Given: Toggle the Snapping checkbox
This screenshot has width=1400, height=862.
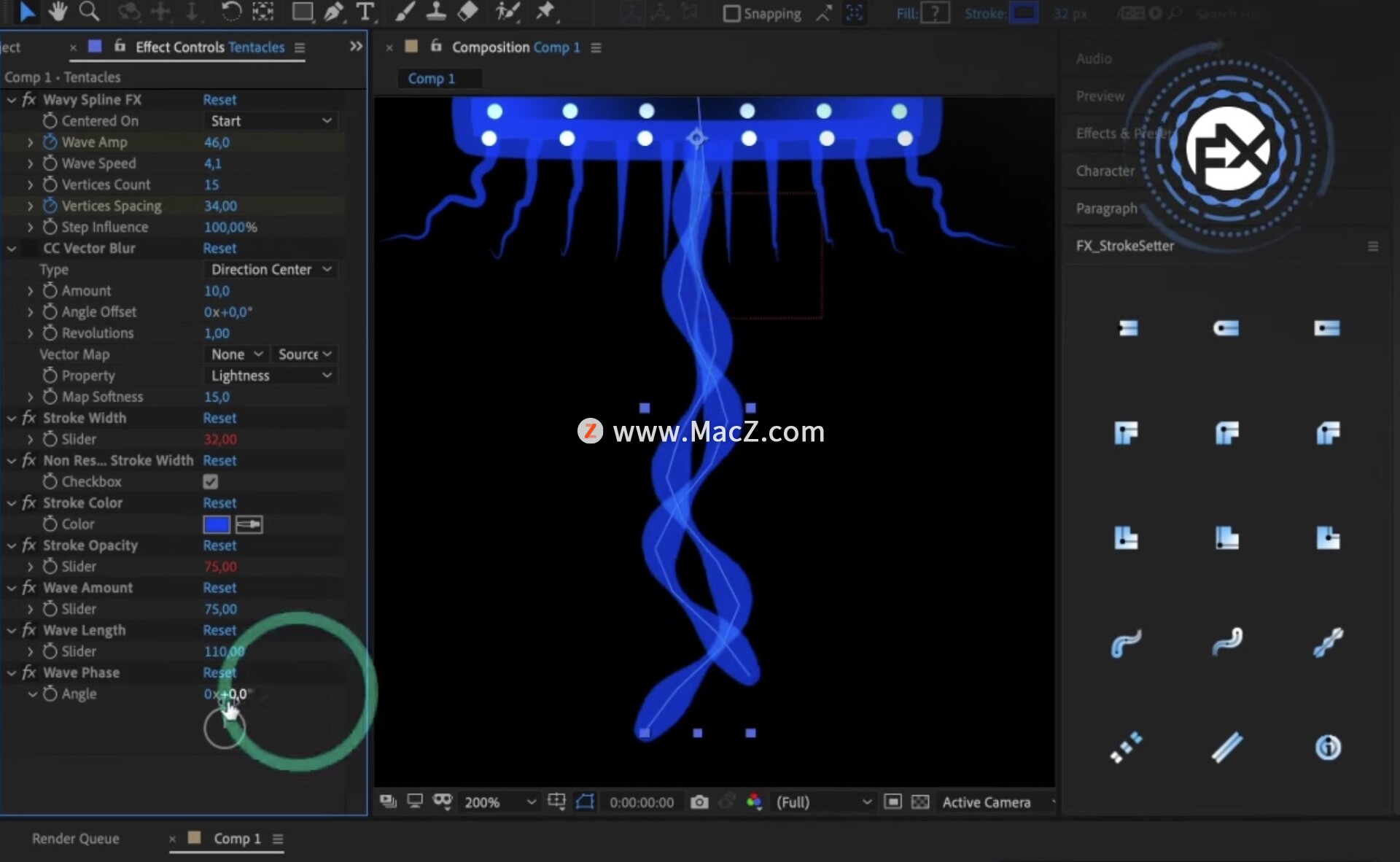Looking at the screenshot, I should pos(731,14).
